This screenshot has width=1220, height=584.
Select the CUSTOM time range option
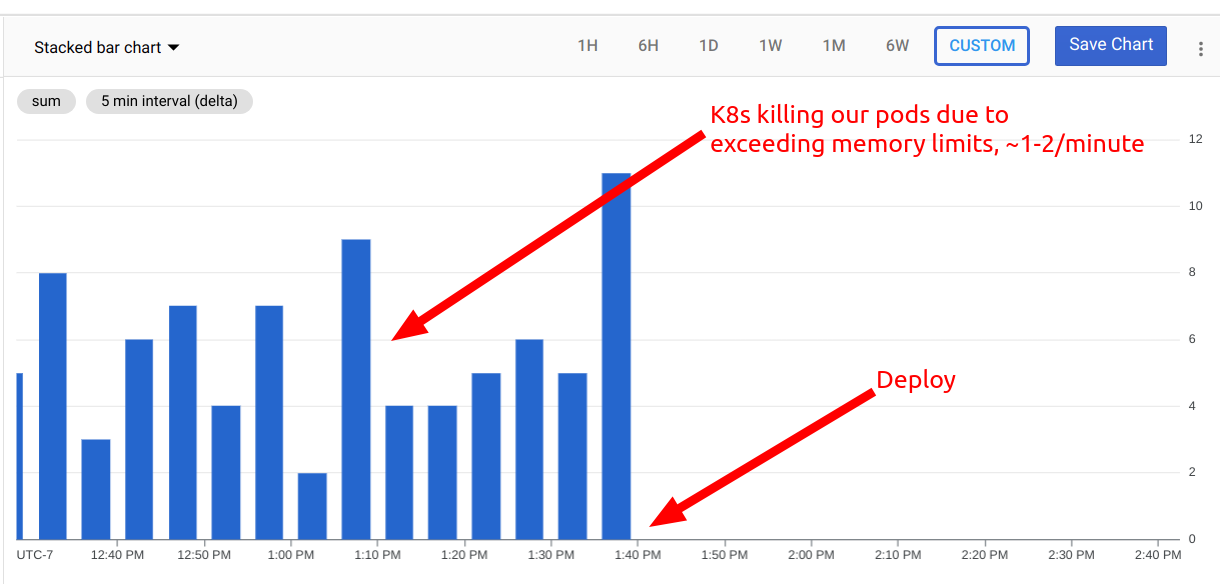[x=981, y=45]
